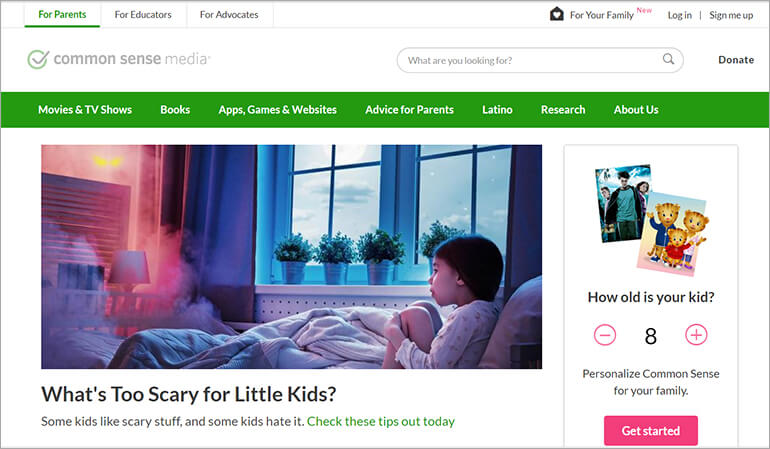Click the Donate link

pos(736,59)
